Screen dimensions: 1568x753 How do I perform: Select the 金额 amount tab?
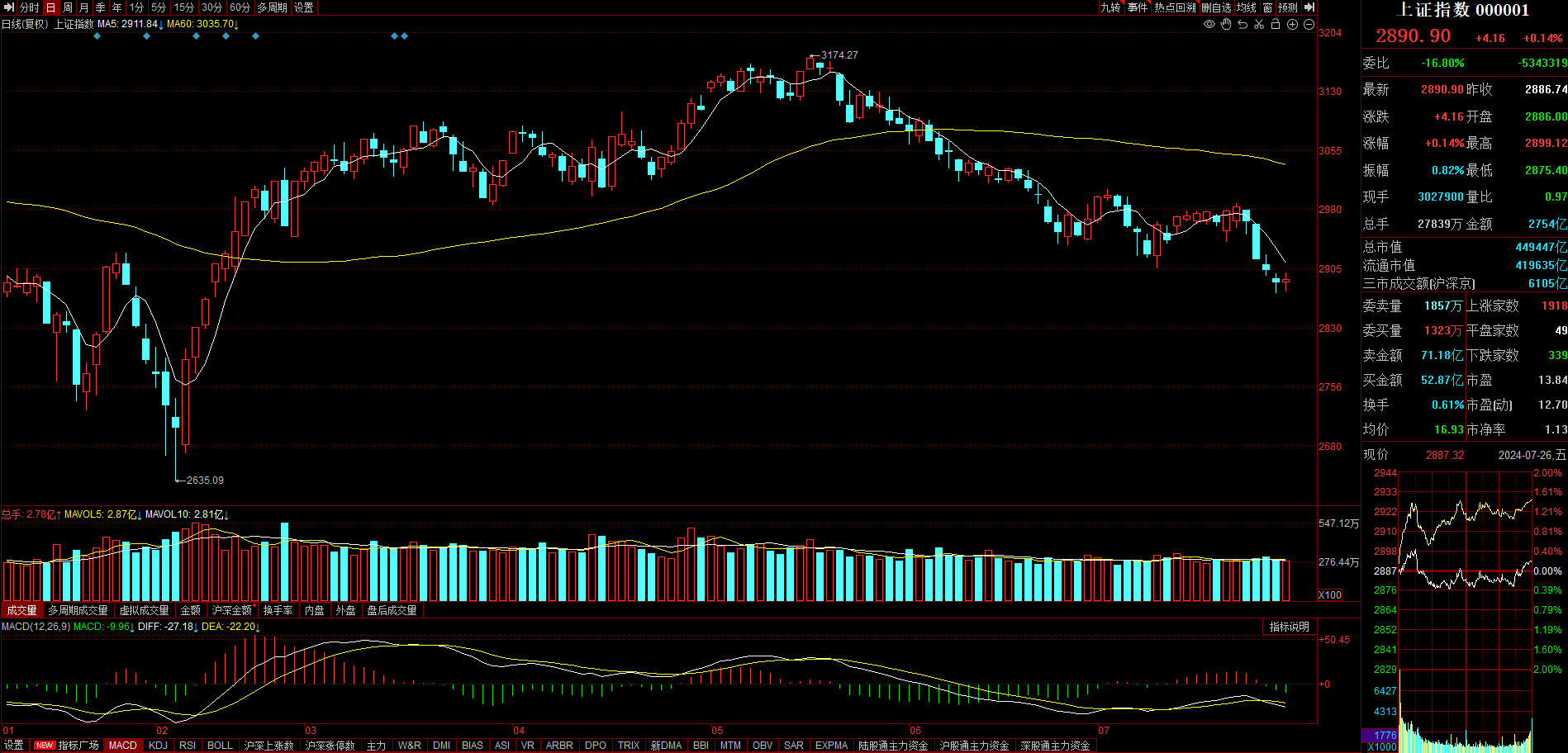coord(191,611)
